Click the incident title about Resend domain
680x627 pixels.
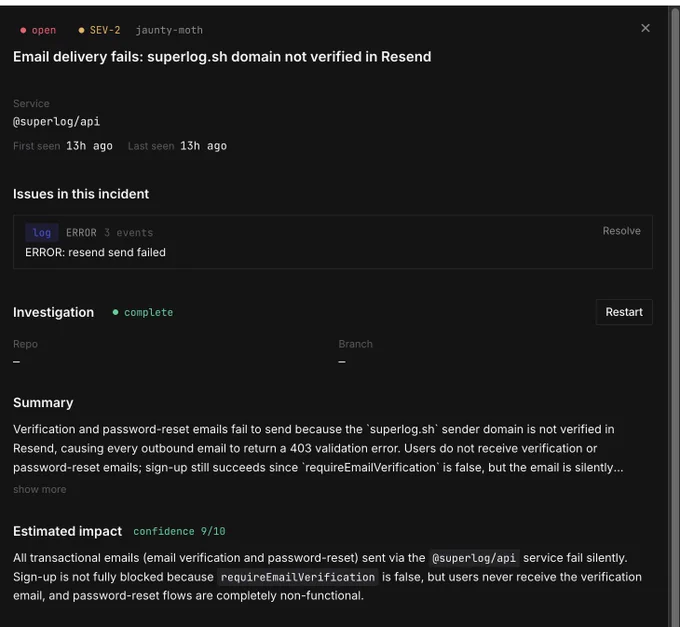point(222,57)
